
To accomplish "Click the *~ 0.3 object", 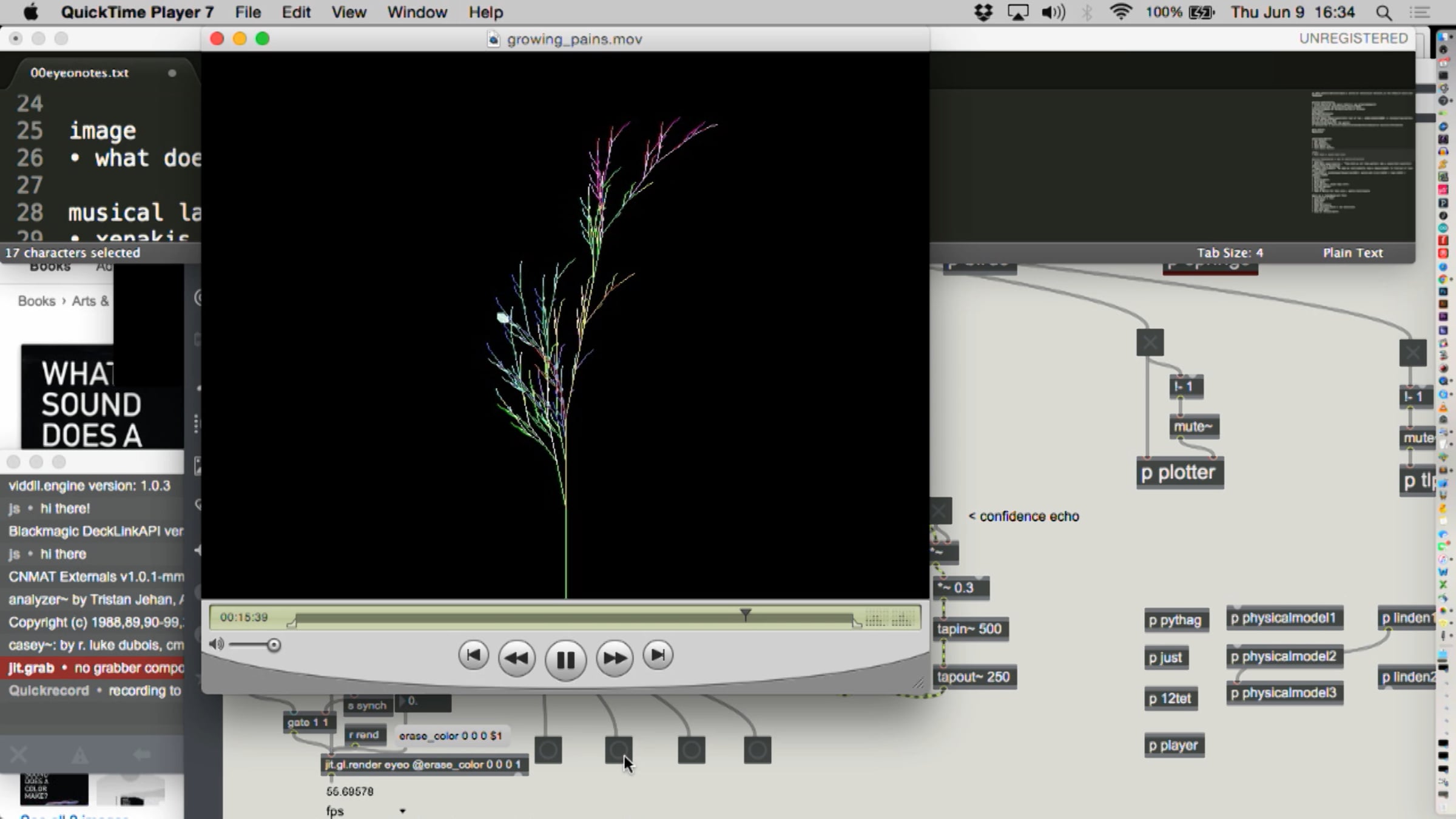I will (962, 588).
